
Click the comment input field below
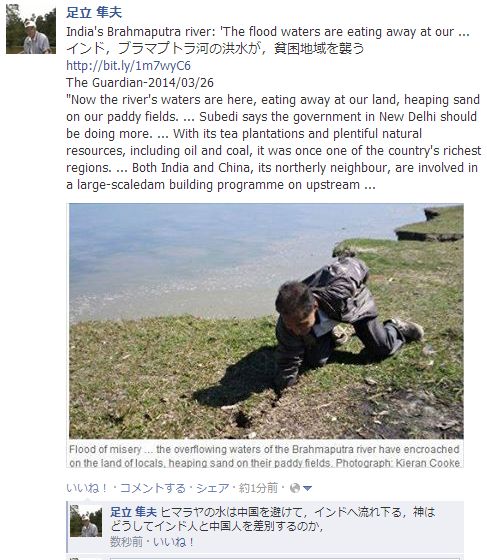tap(285, 558)
